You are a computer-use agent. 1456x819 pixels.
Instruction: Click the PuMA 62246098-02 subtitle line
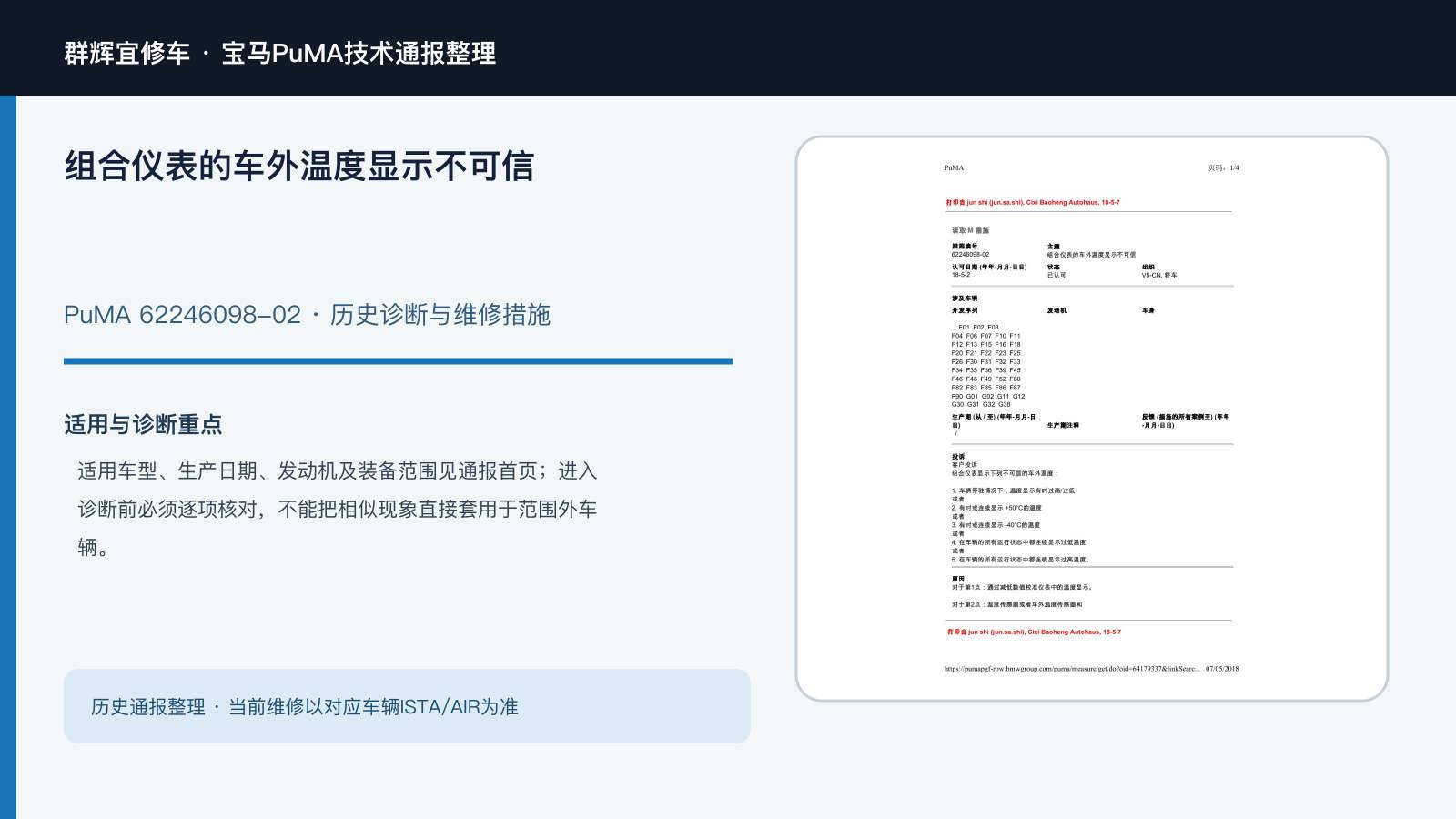[307, 315]
